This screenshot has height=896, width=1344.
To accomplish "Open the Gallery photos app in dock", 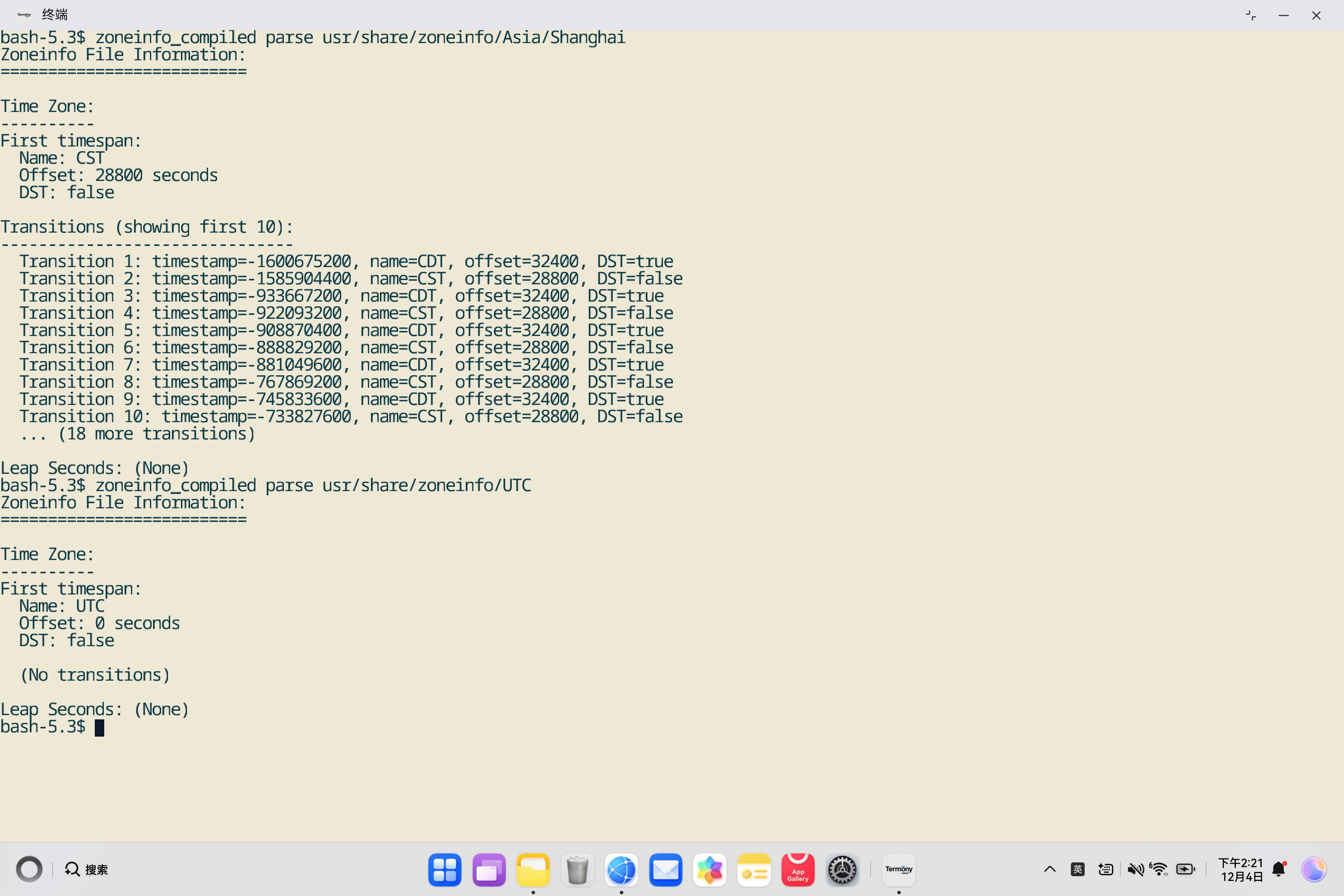I will (710, 870).
